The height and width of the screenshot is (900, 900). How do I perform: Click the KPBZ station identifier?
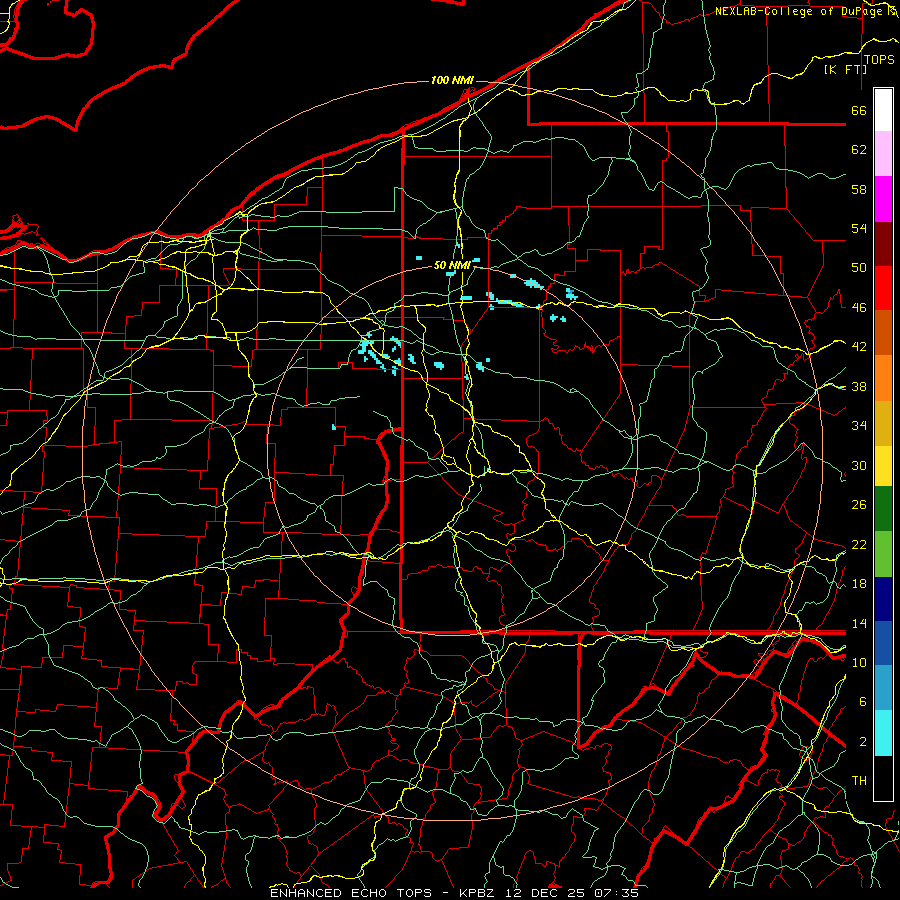pos(476,893)
